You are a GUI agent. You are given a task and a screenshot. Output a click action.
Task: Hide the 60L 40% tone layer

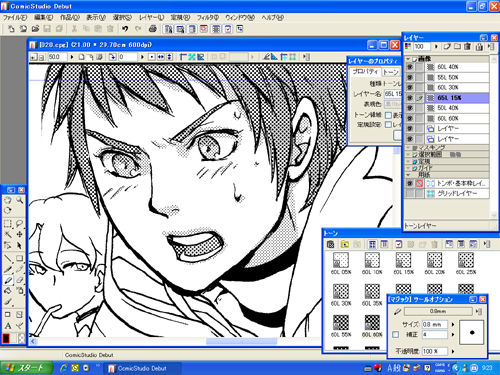tap(410, 67)
